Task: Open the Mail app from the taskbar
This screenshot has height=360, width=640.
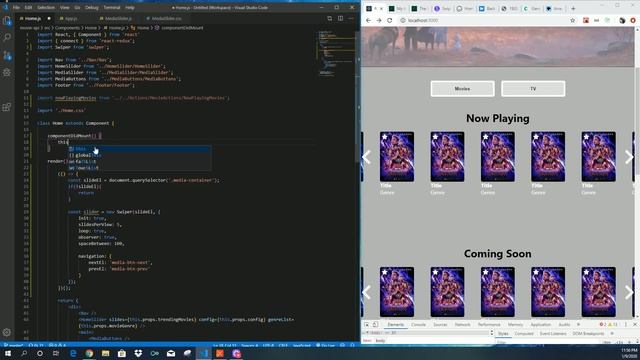Action: pyautogui.click(x=171, y=353)
